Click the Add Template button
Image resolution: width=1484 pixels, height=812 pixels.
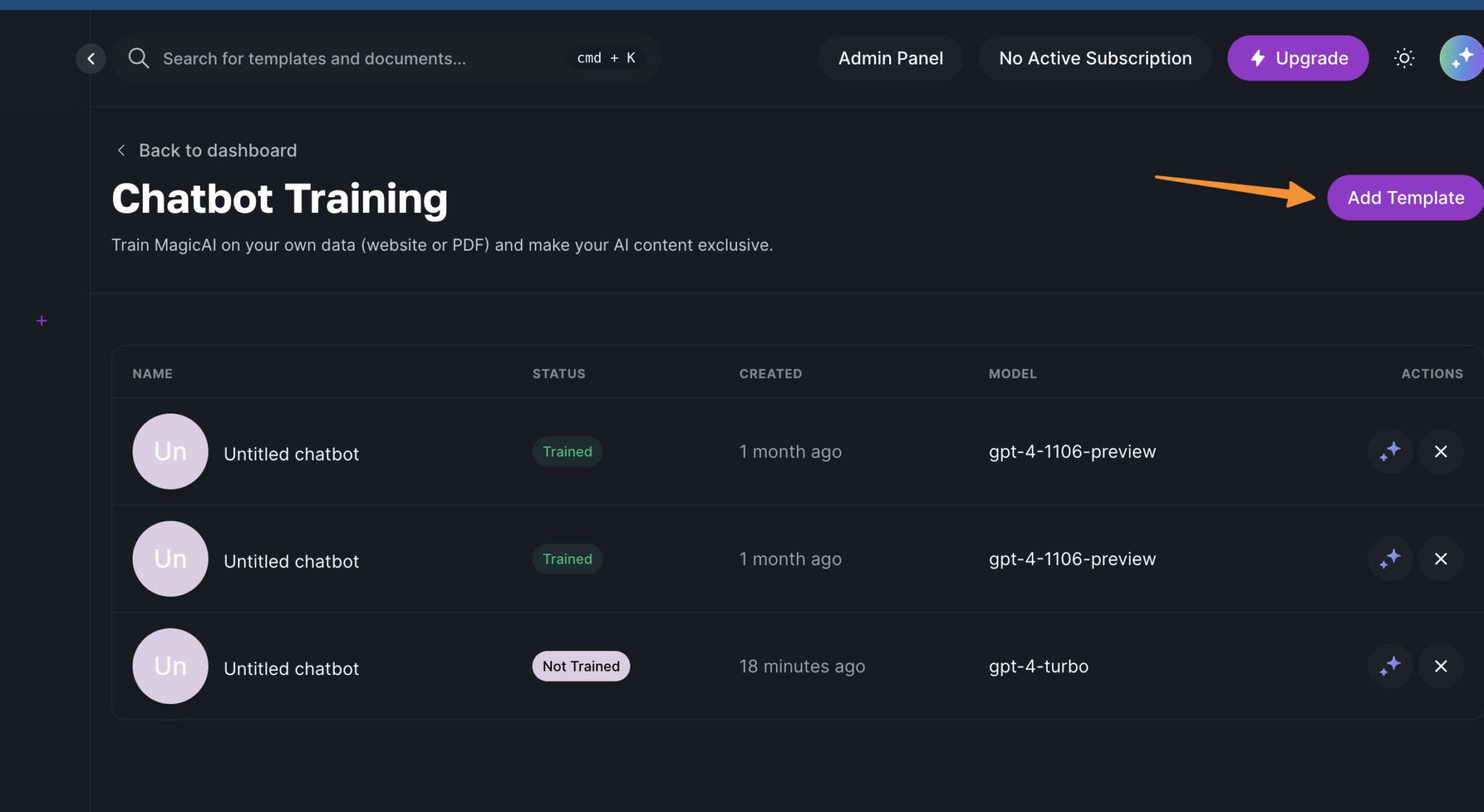1405,198
